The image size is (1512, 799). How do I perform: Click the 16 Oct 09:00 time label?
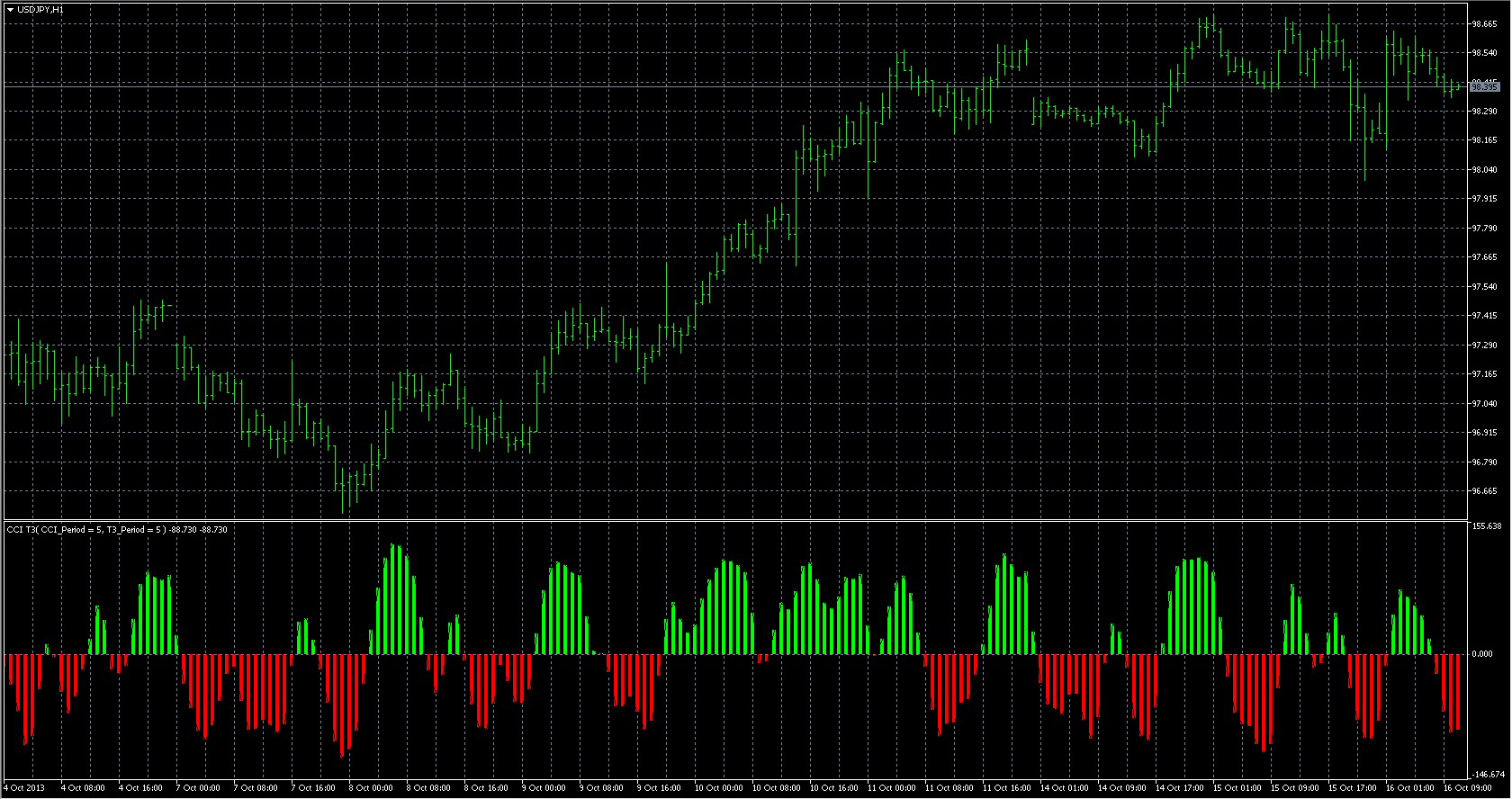pos(1467,788)
